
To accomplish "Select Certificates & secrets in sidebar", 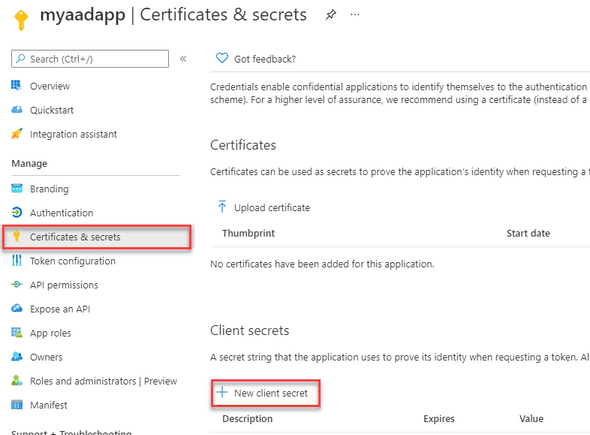I will coord(97,237).
